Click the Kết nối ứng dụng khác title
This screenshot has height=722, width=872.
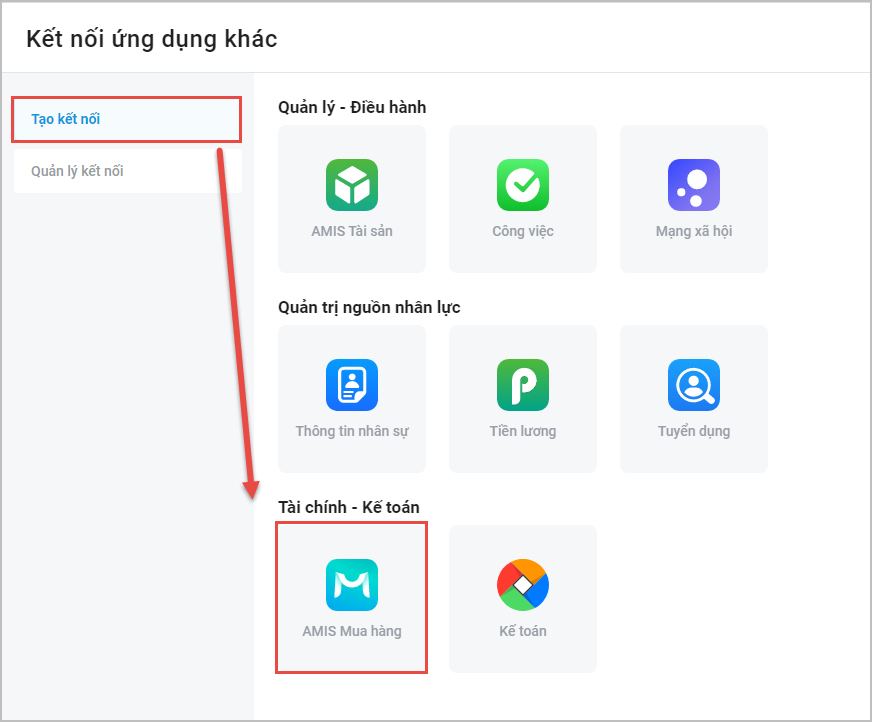click(151, 39)
